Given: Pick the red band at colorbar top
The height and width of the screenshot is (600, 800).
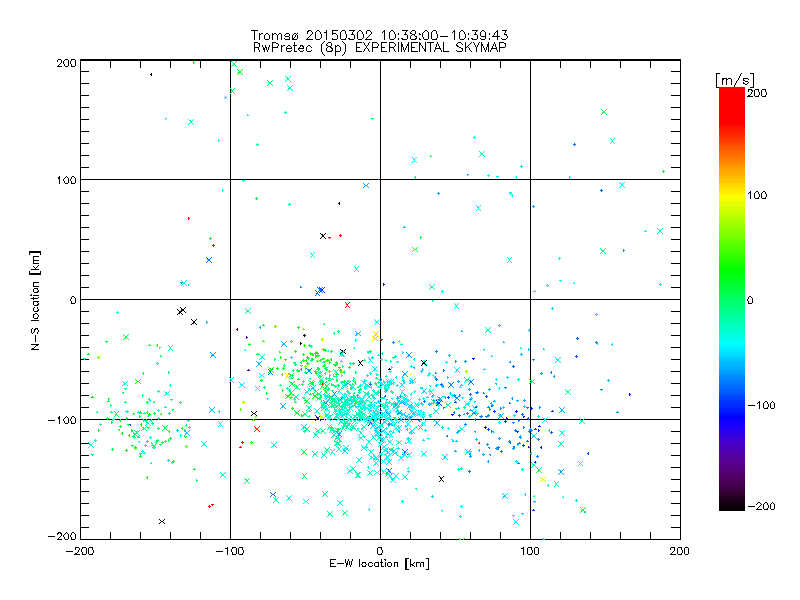Looking at the screenshot, I should 731,97.
